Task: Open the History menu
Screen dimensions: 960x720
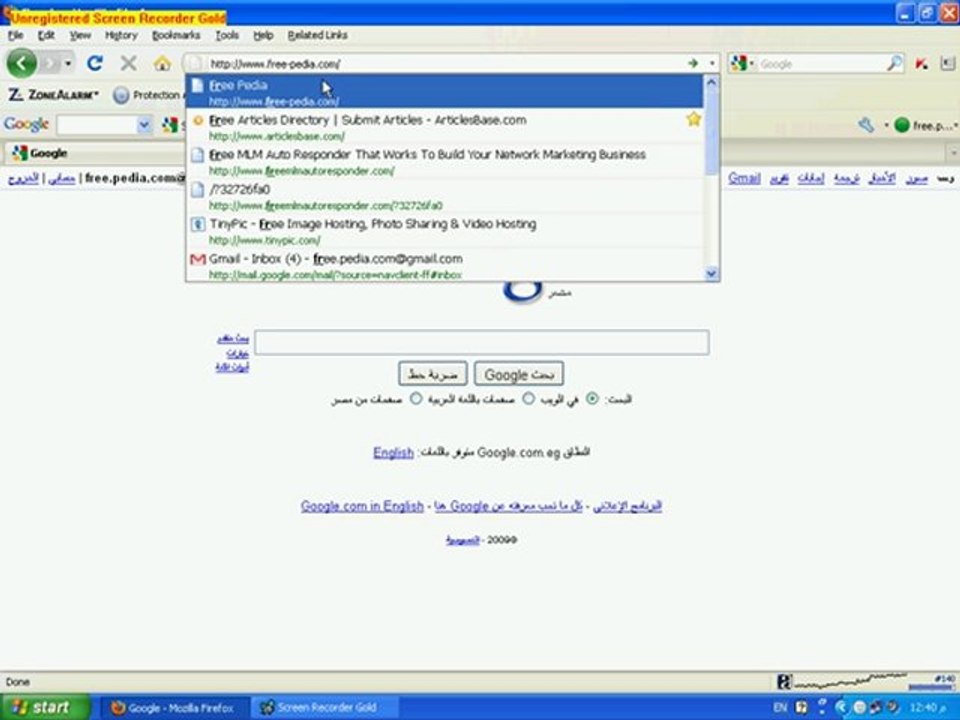Action: pyautogui.click(x=121, y=35)
